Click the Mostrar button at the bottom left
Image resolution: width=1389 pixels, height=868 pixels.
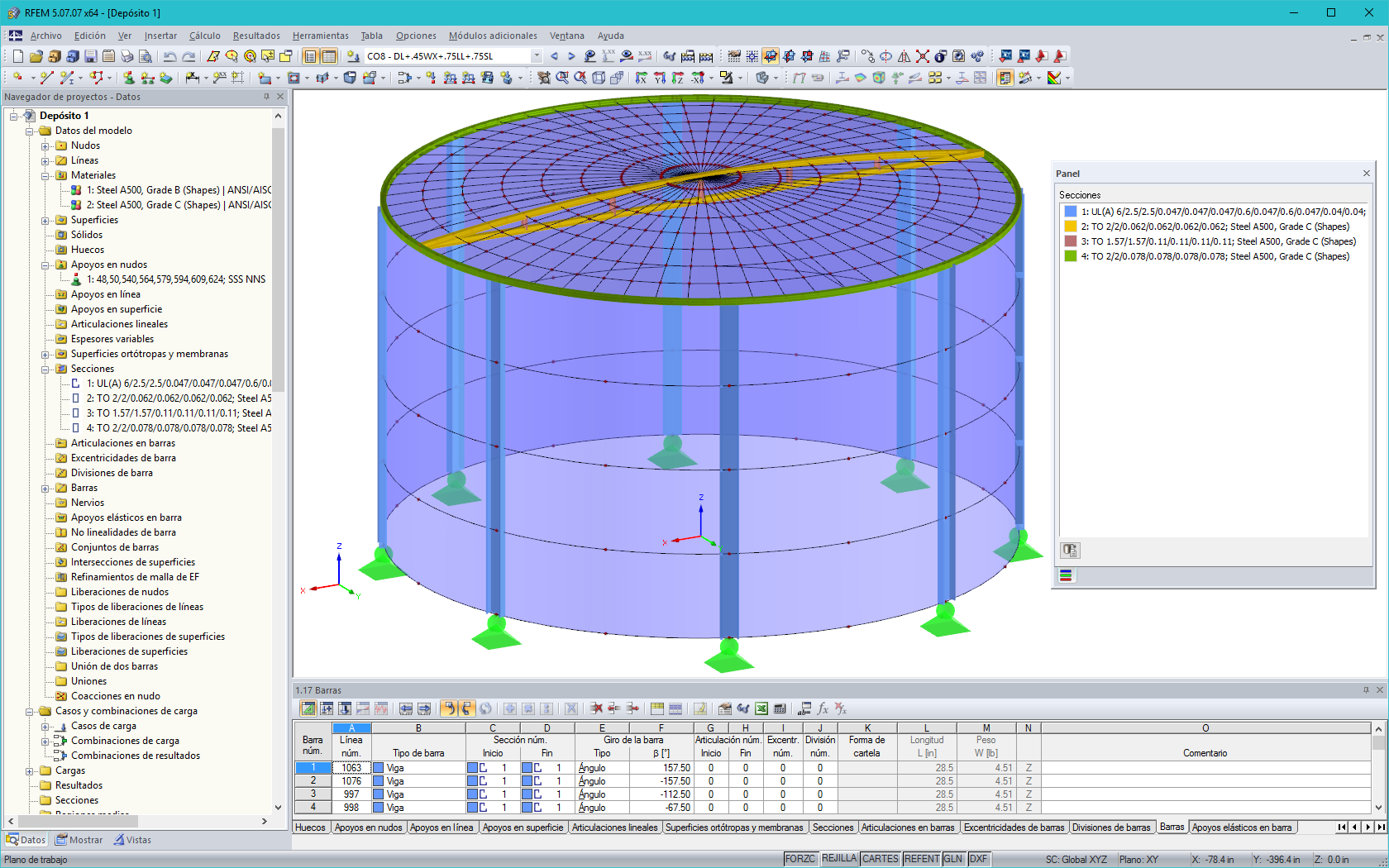(x=79, y=839)
